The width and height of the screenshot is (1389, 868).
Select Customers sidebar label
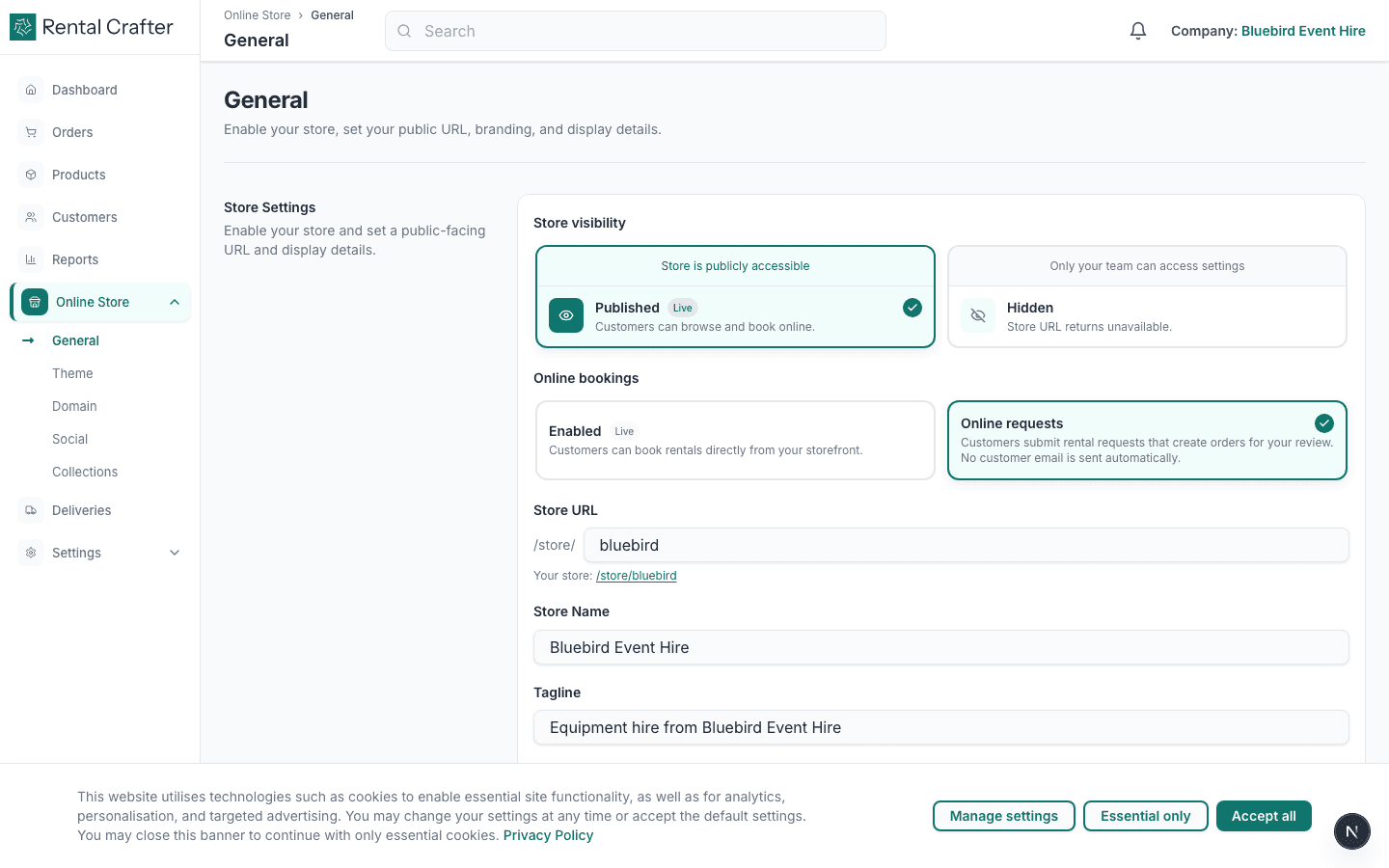85,217
